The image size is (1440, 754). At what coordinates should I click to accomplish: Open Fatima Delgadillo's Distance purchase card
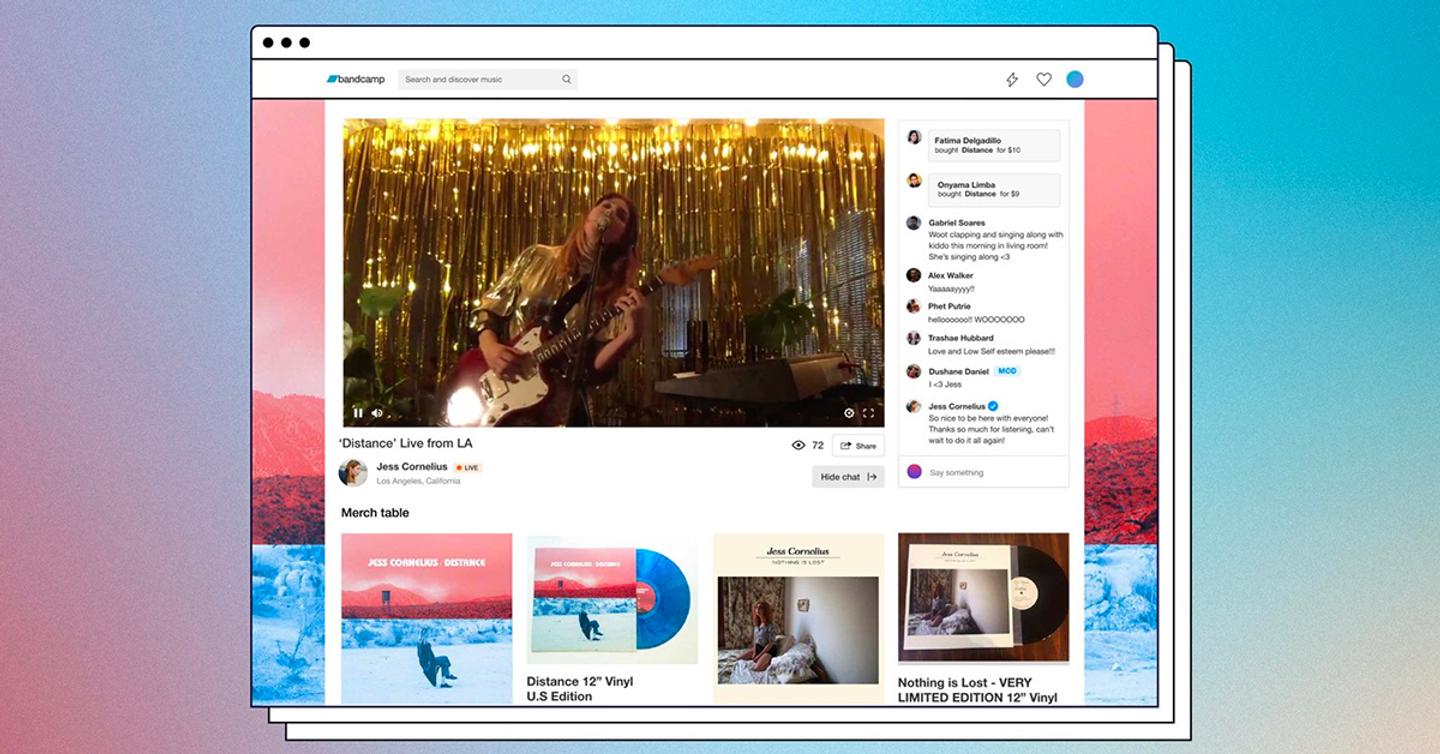(x=994, y=145)
